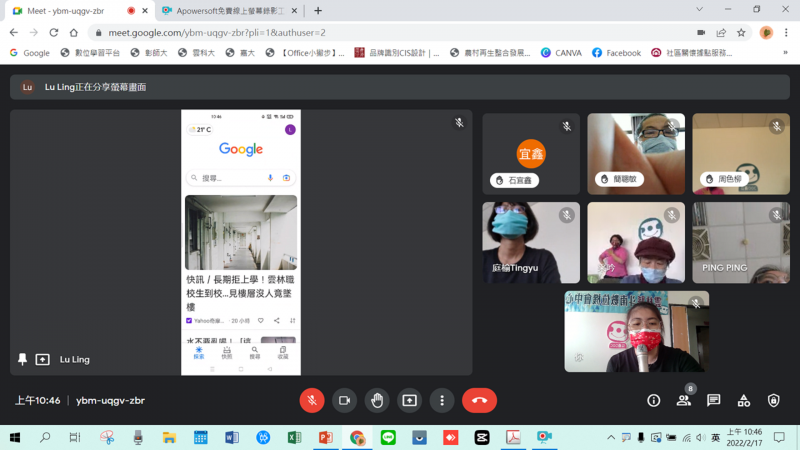Open PowerPoint from the taskbar
Screen dimensions: 800x450
(x=326, y=437)
